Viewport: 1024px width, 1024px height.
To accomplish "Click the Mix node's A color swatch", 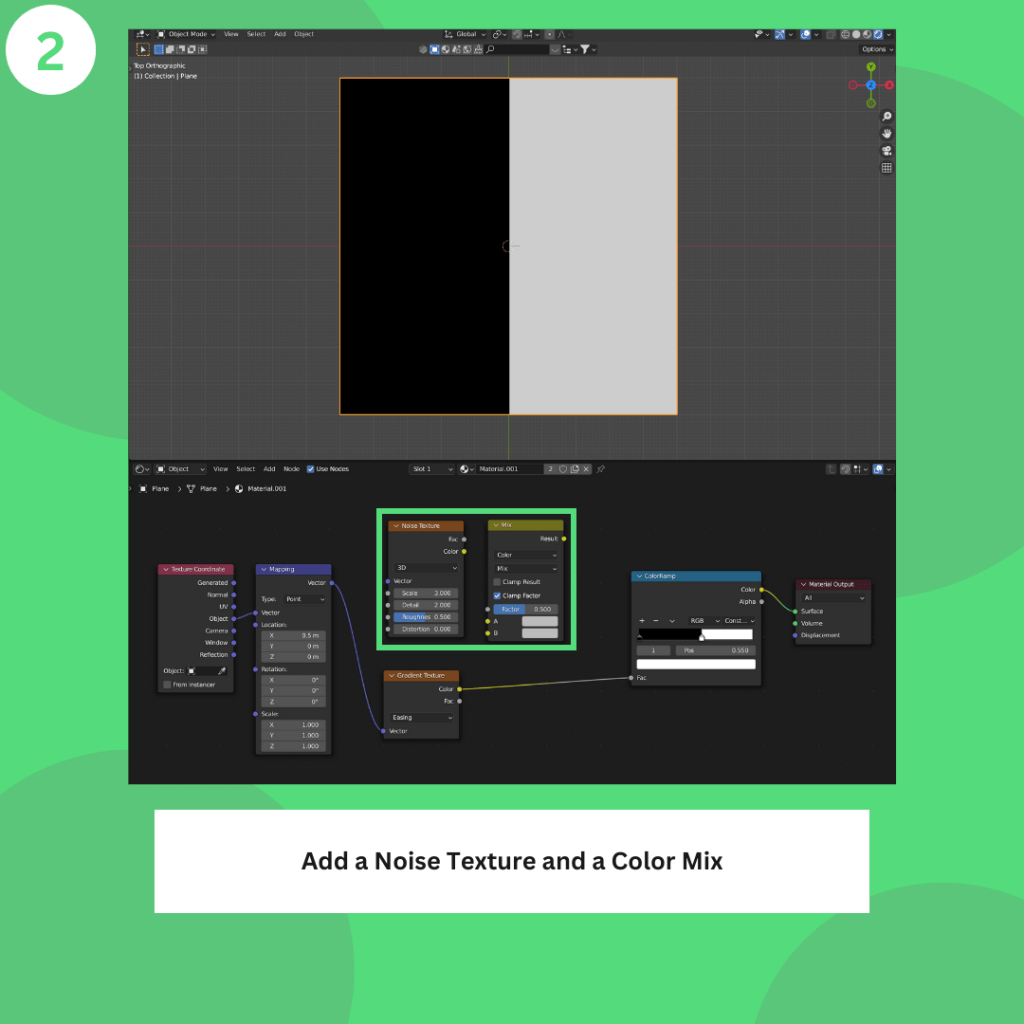I will point(539,621).
